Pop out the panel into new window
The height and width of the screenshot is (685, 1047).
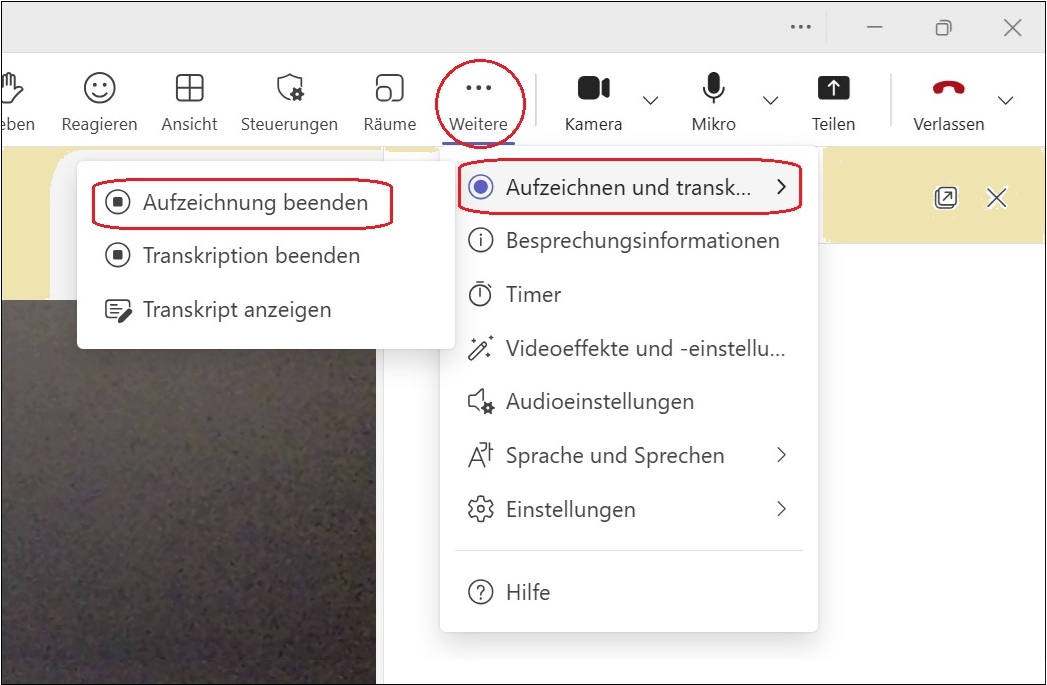[x=945, y=198]
